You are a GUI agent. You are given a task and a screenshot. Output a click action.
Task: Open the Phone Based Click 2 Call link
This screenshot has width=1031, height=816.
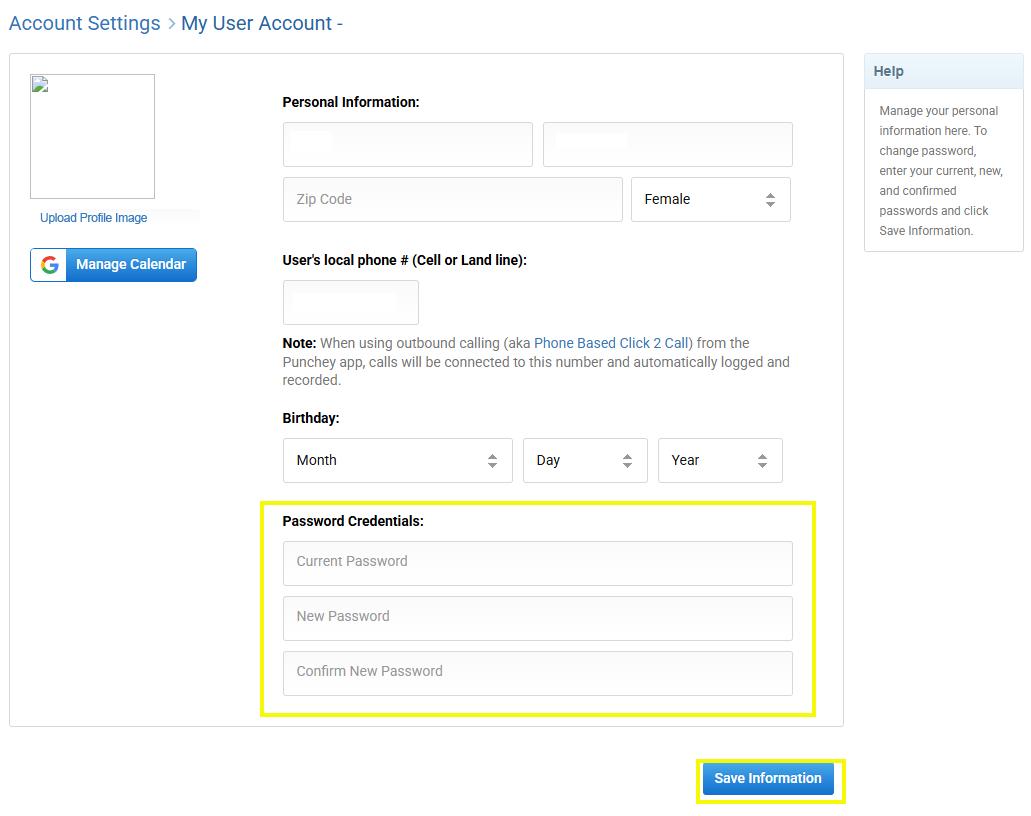click(611, 343)
